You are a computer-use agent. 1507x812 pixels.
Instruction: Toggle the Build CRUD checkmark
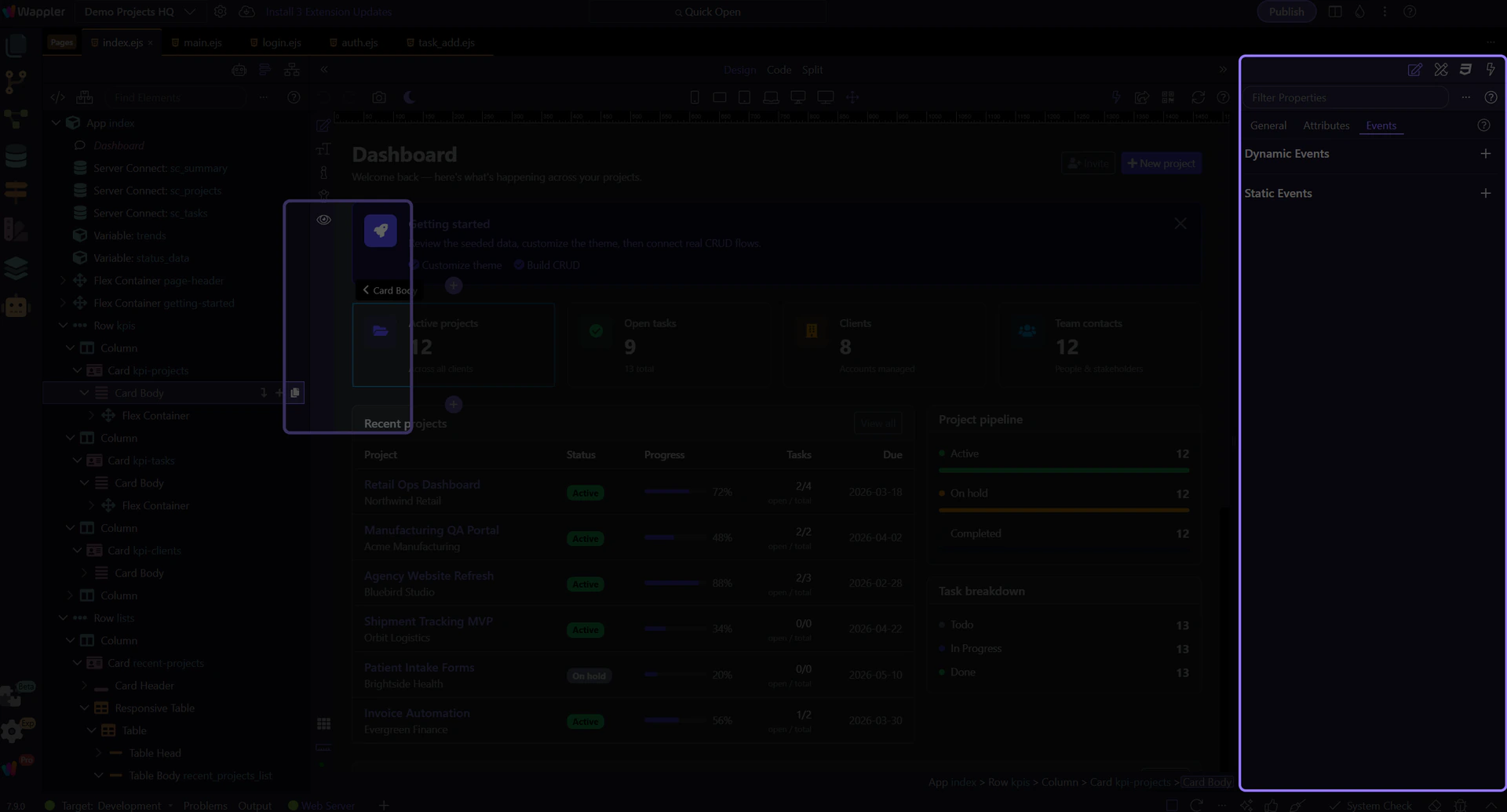click(519, 265)
